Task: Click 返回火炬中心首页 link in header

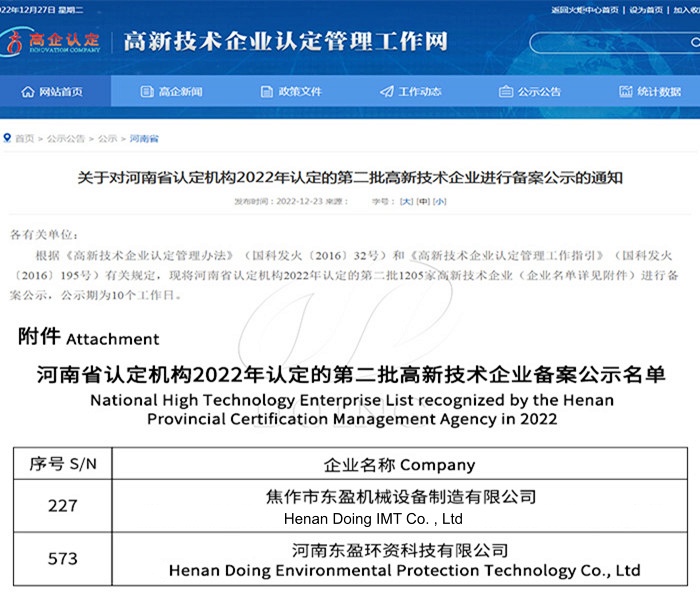Action: pos(584,10)
